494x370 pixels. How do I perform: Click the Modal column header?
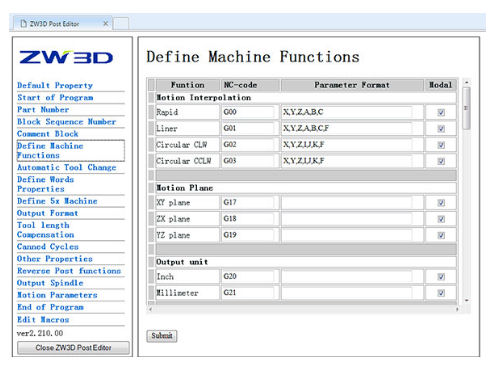pyautogui.click(x=440, y=85)
